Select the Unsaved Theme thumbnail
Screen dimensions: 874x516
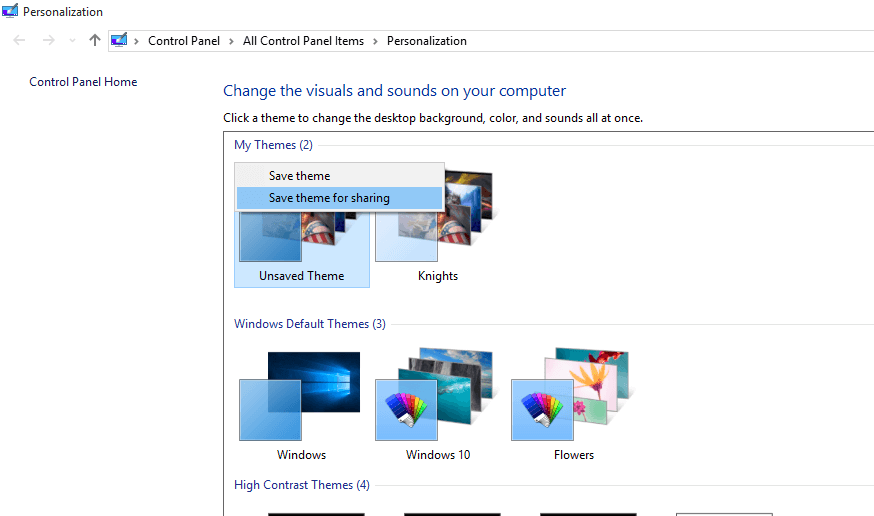pos(302,236)
